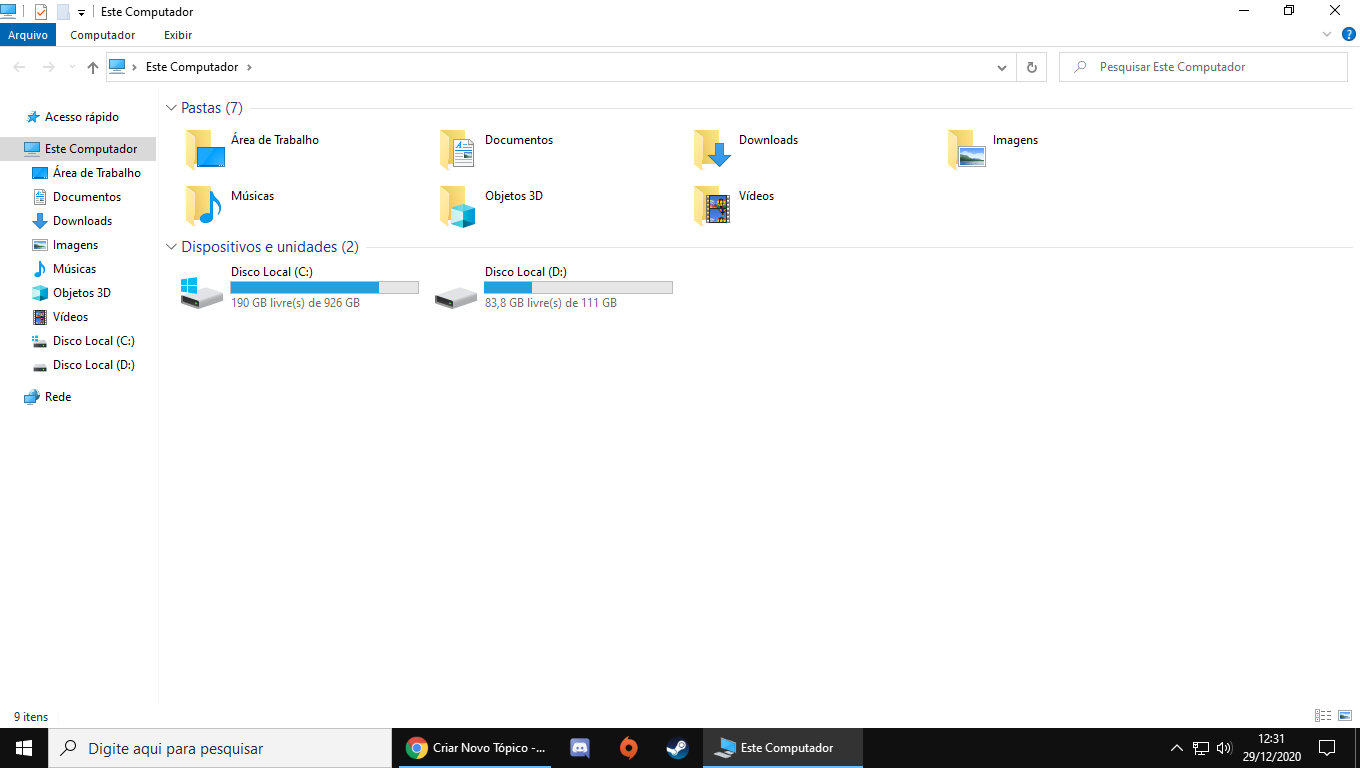Click the Disco Local (D:) usage bar
This screenshot has width=1360, height=768.
tap(578, 287)
